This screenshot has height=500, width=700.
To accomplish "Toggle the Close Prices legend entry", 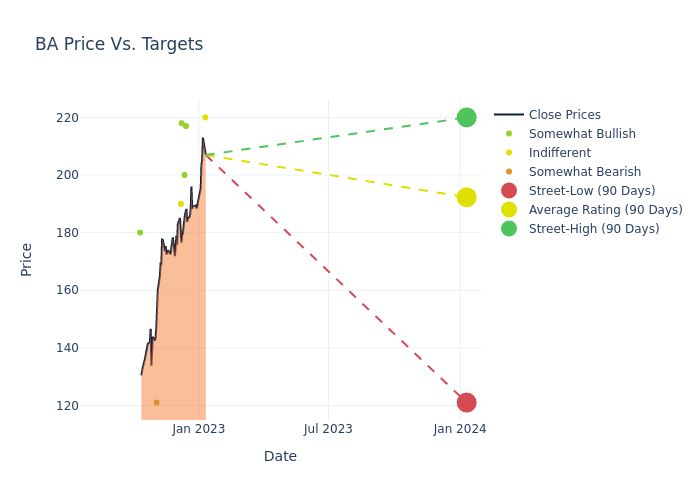I will point(564,115).
